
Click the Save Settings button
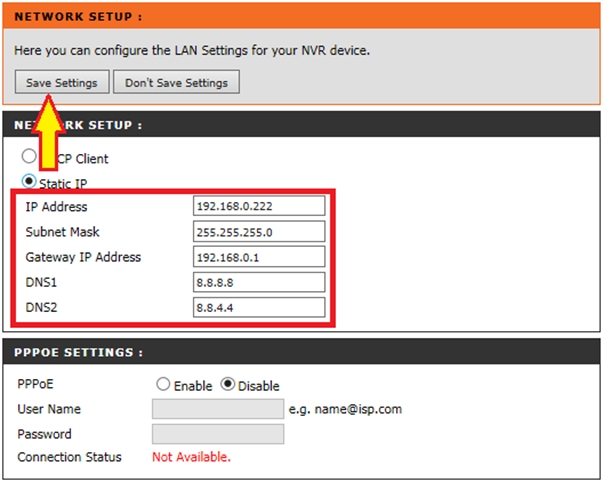(61, 82)
